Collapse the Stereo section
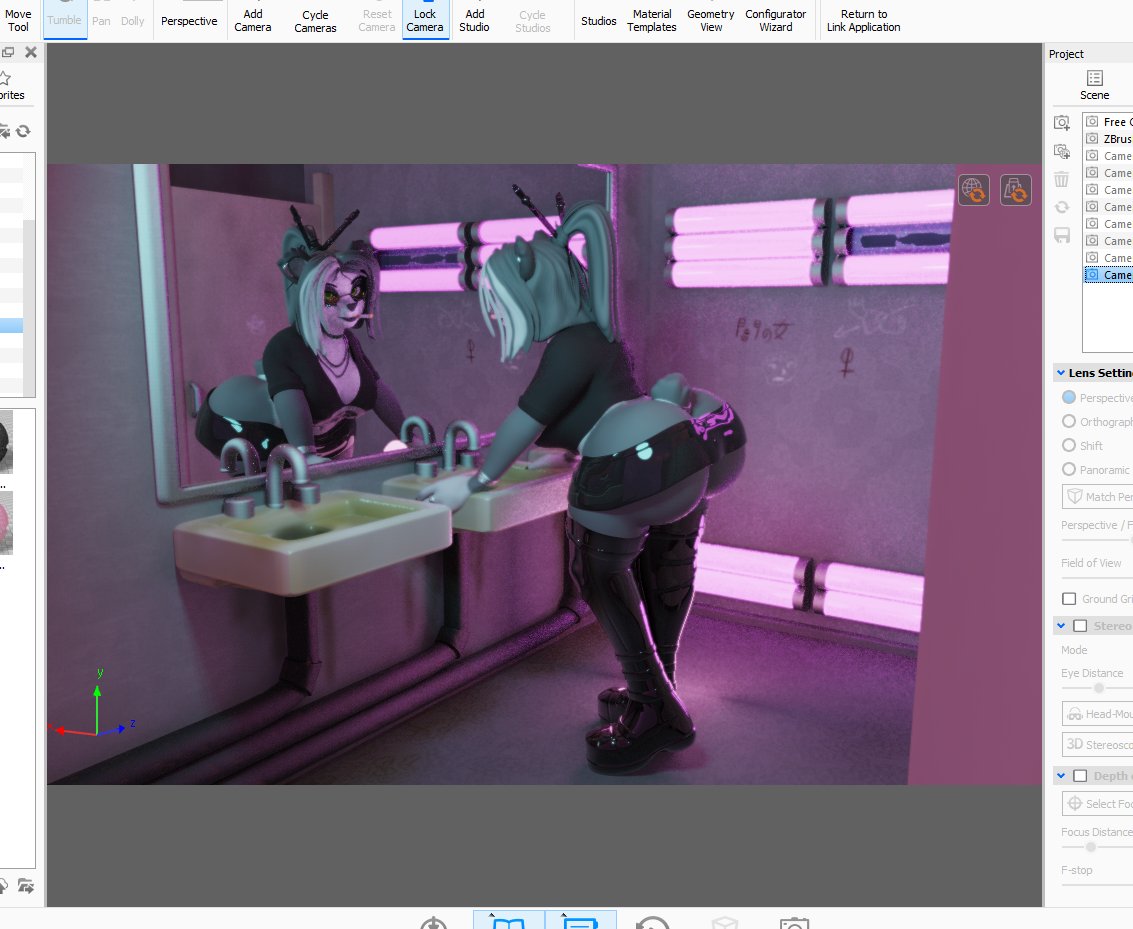 pyautogui.click(x=1061, y=625)
